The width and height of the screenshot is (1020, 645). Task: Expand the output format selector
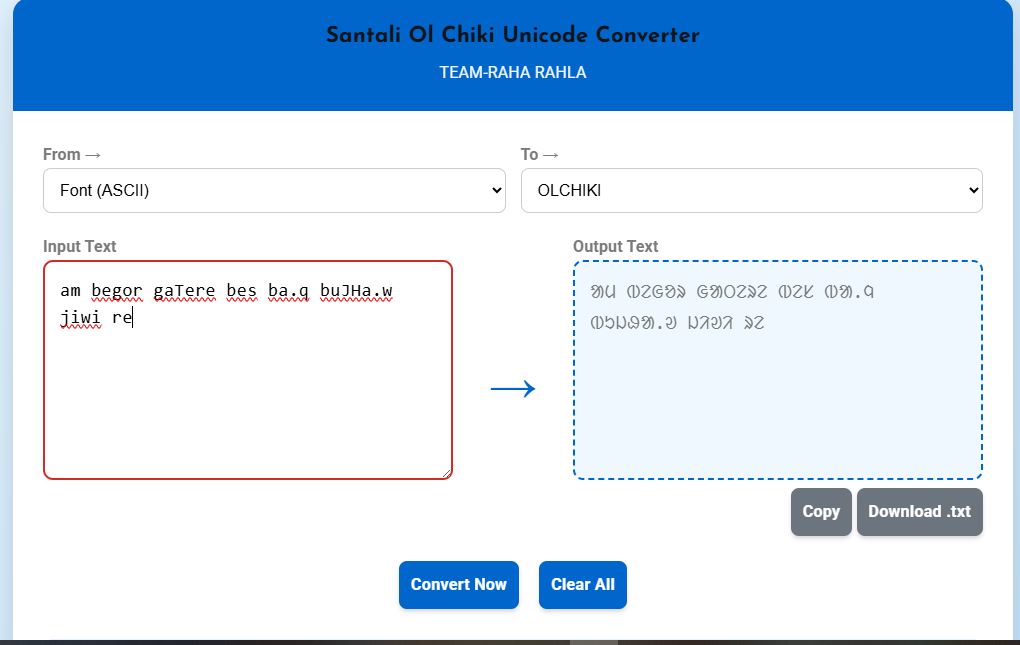pyautogui.click(x=751, y=190)
